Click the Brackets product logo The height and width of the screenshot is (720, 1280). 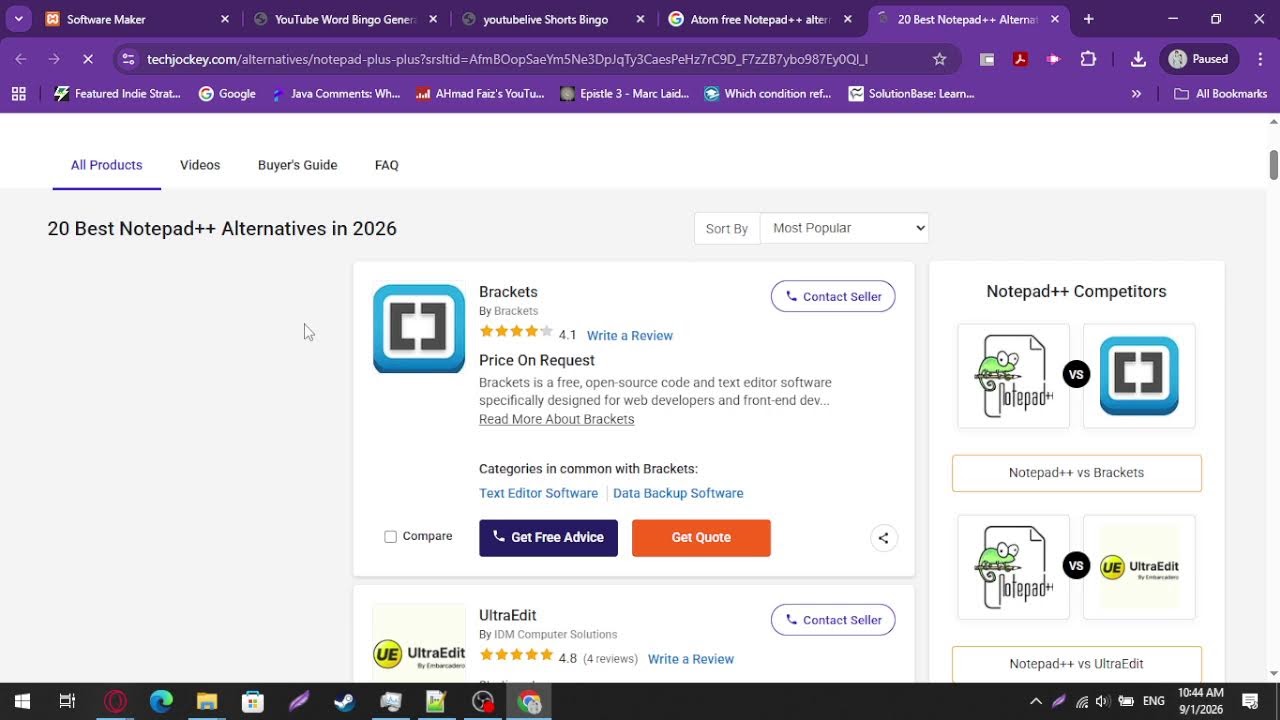pos(419,329)
